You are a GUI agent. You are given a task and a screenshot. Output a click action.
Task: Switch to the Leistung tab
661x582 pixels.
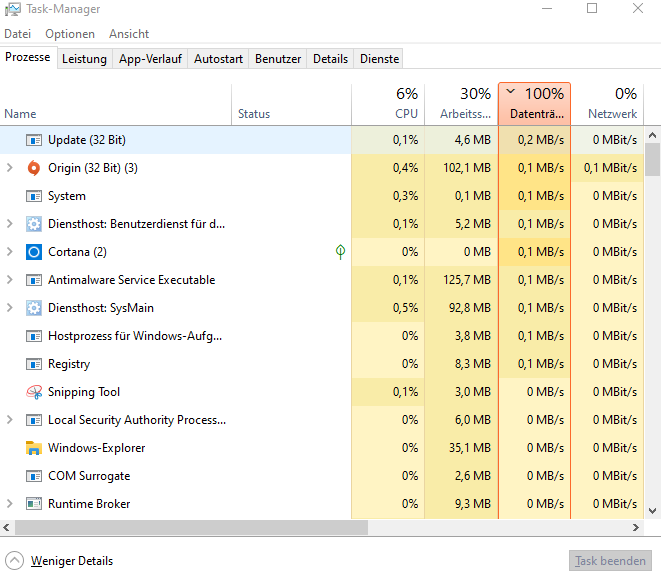(84, 59)
